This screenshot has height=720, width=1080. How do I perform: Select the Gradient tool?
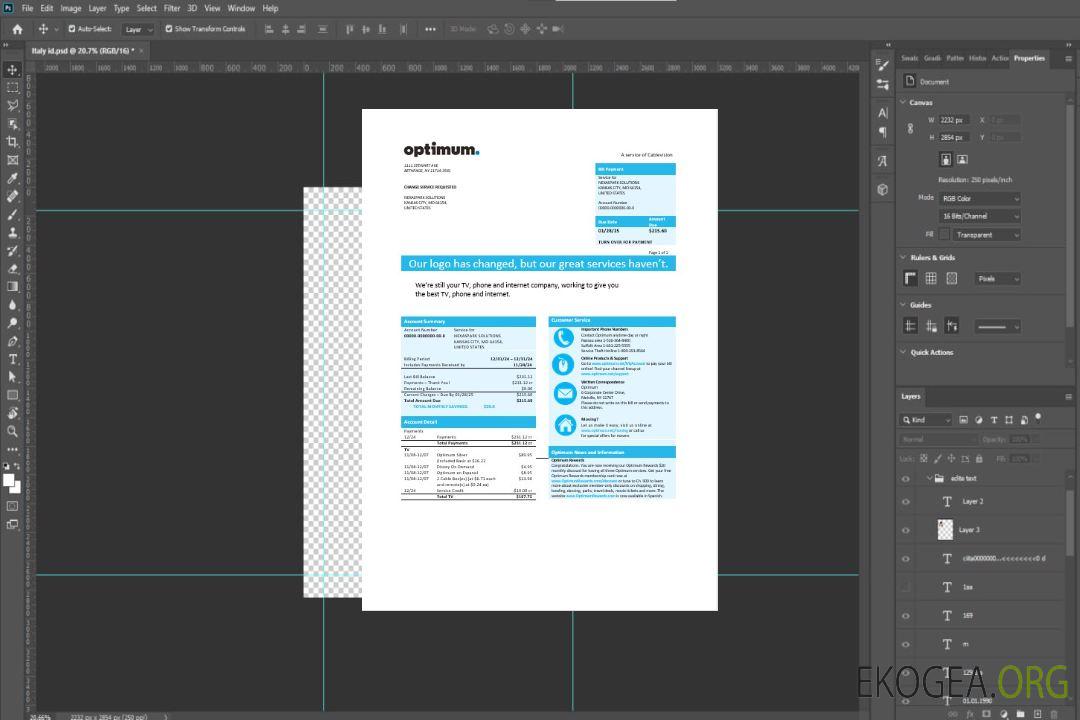12,286
